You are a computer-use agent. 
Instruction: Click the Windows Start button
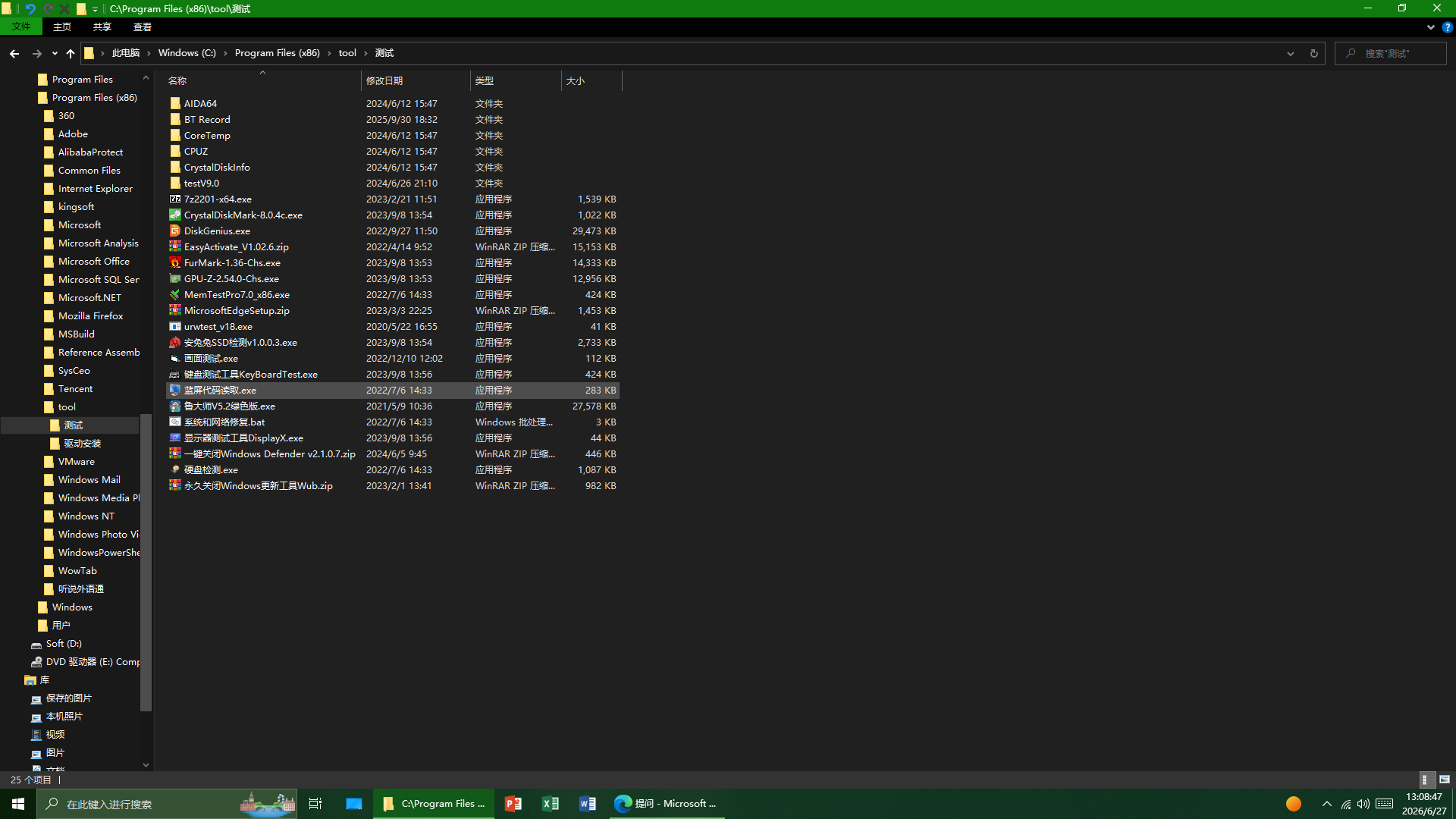pos(18,804)
